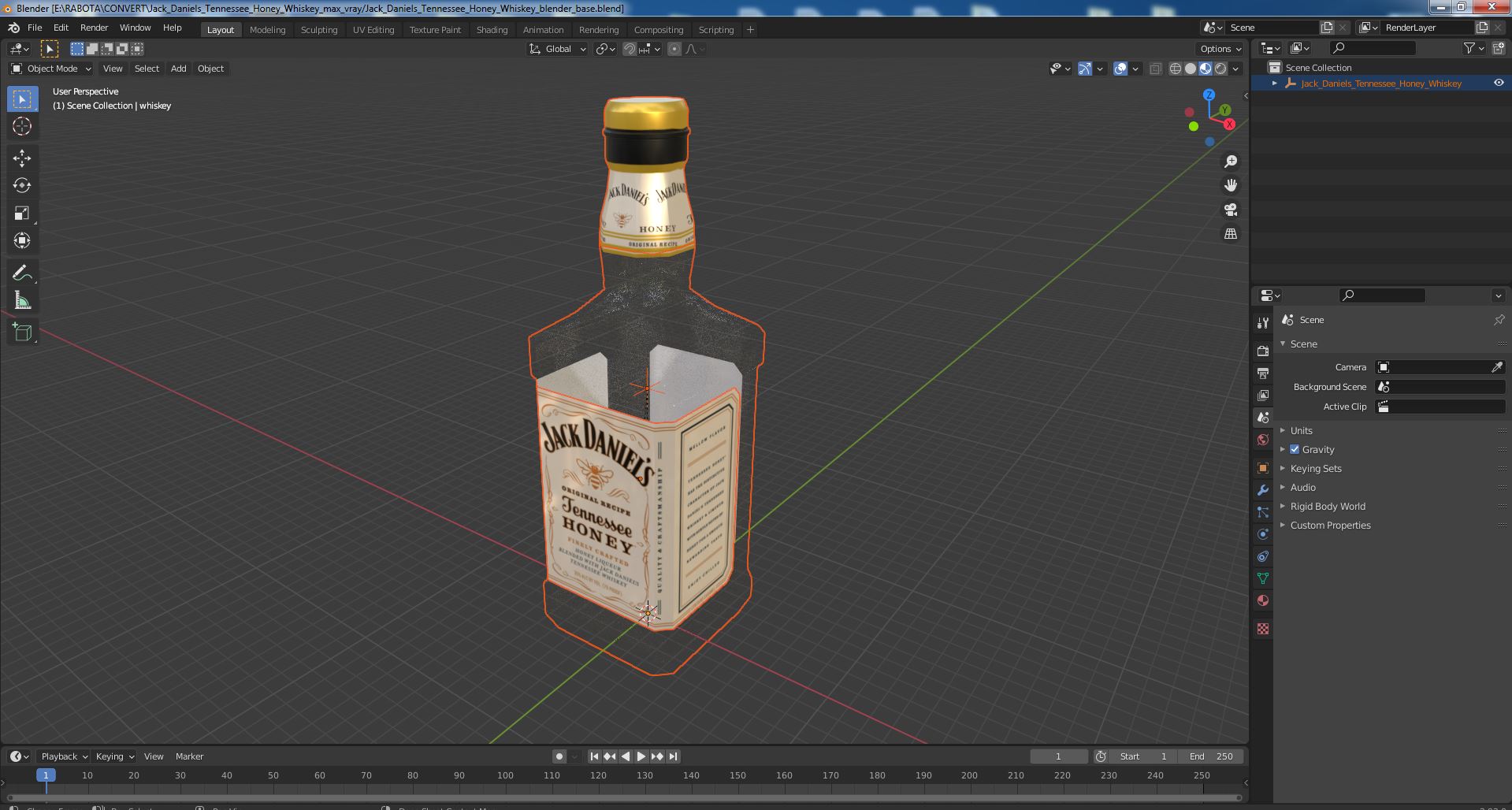The image size is (1512, 810).
Task: Select the Measure tool
Action: [22, 300]
